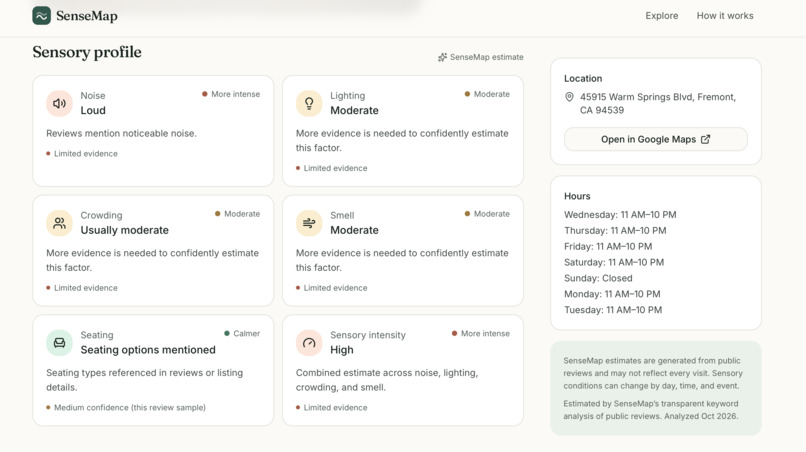Click the More intense badge on Noise card
The height and width of the screenshot is (452, 806).
[x=231, y=94]
